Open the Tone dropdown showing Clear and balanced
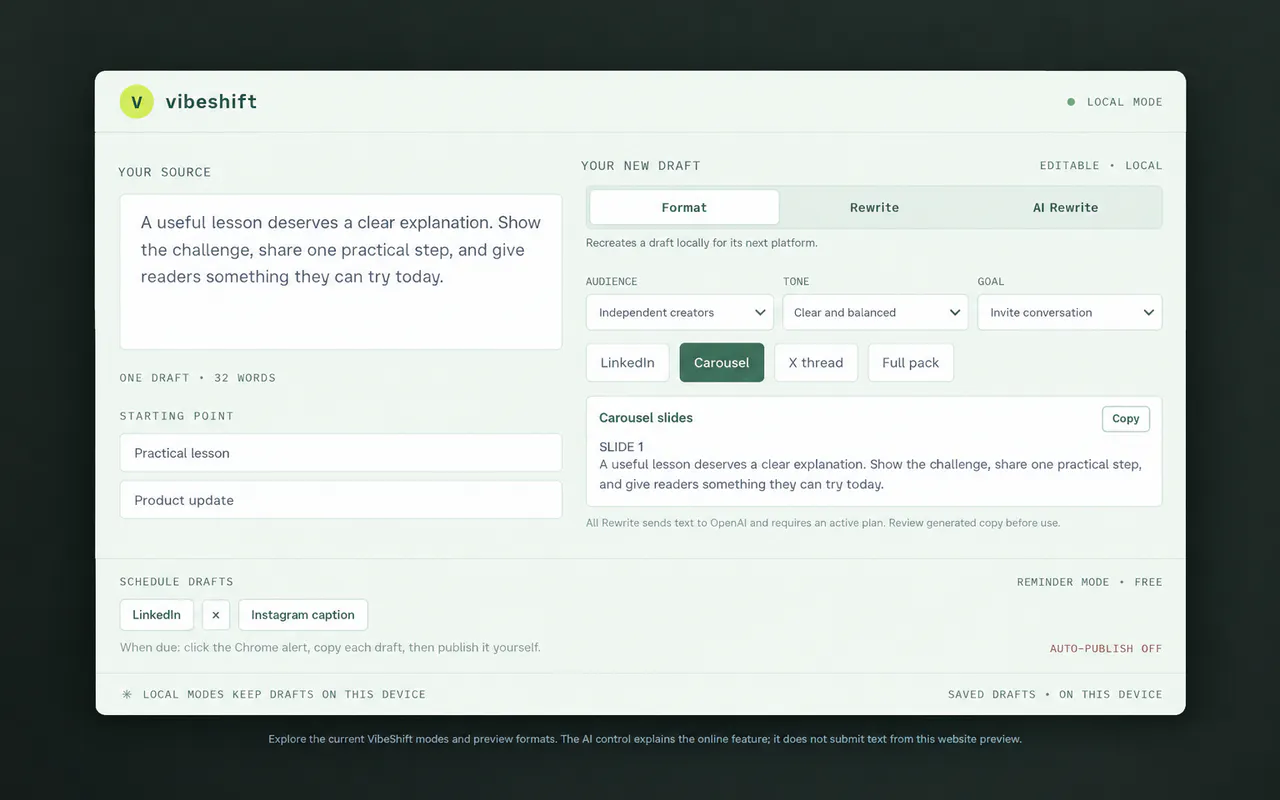The height and width of the screenshot is (800, 1280). coord(875,312)
